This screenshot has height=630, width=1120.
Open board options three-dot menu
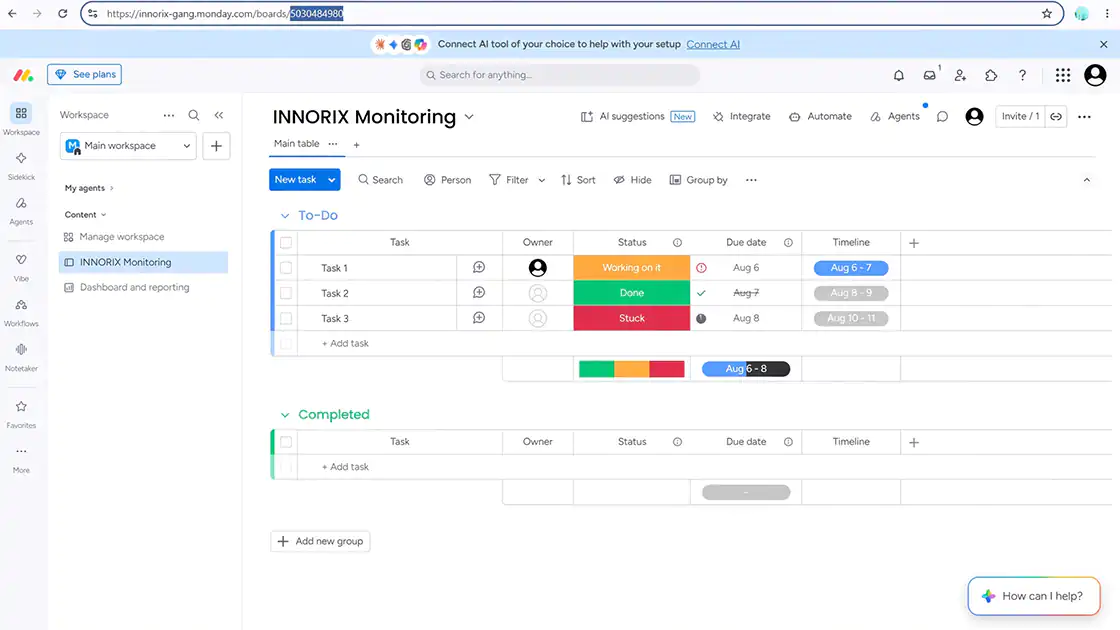coord(1084,116)
